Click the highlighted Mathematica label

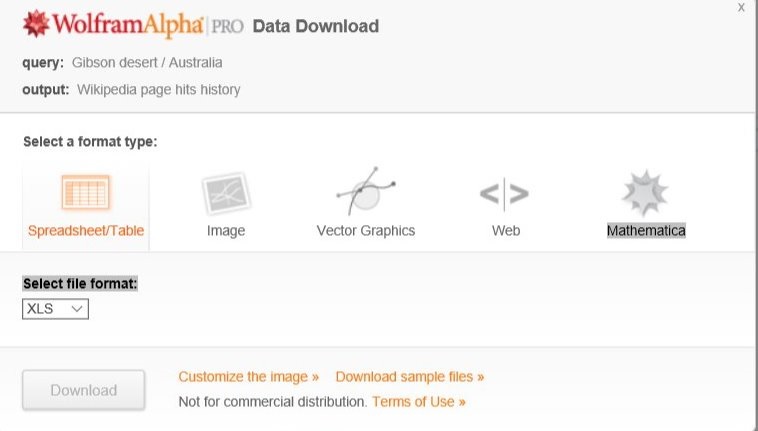(645, 231)
